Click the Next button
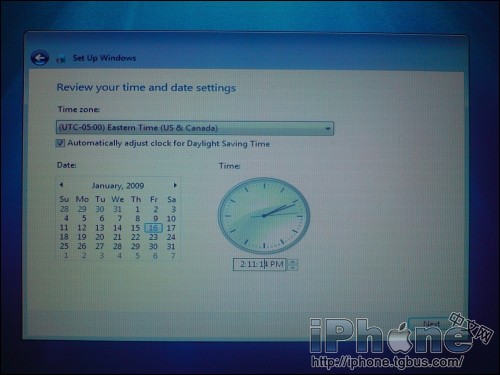Viewport: 500px width, 375px height. [431, 324]
